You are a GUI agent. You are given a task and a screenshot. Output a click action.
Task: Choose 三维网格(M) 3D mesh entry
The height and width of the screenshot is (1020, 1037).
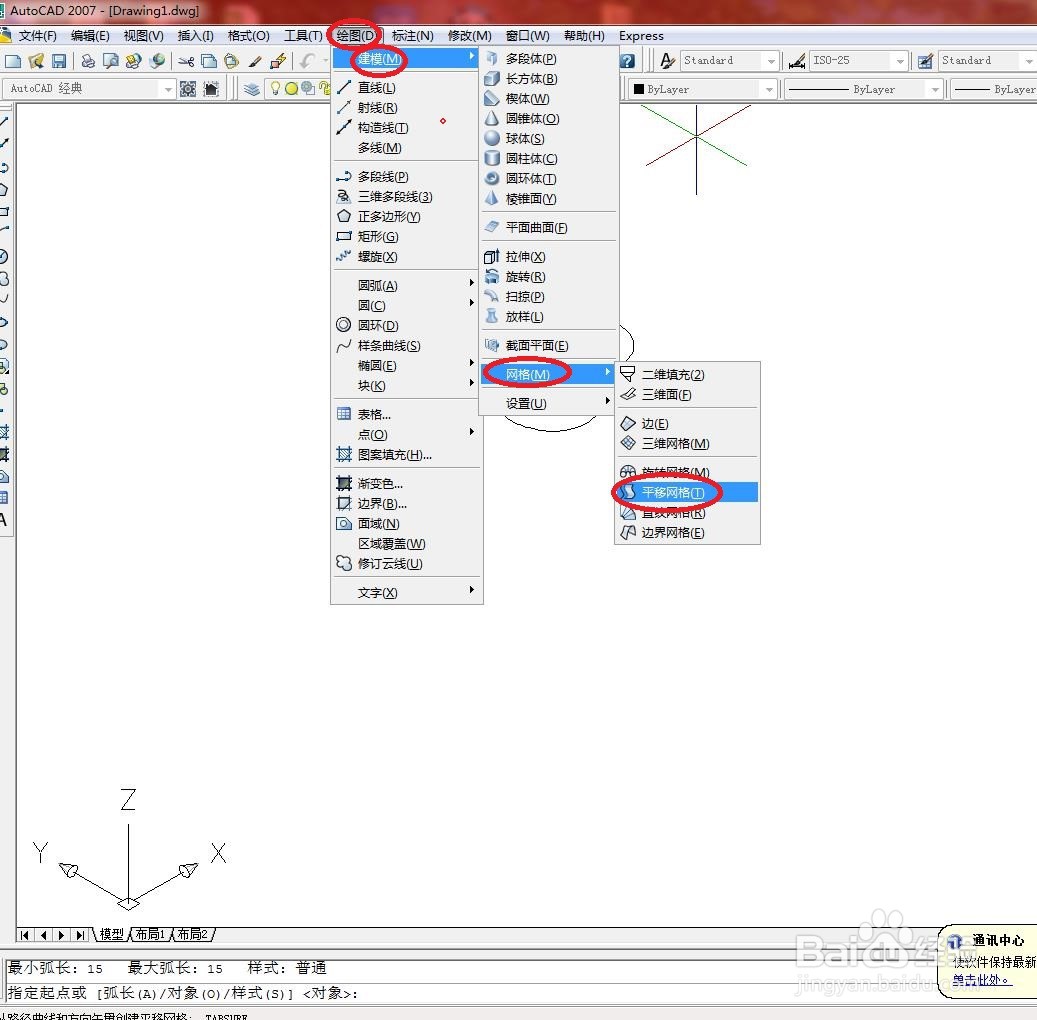click(x=687, y=444)
